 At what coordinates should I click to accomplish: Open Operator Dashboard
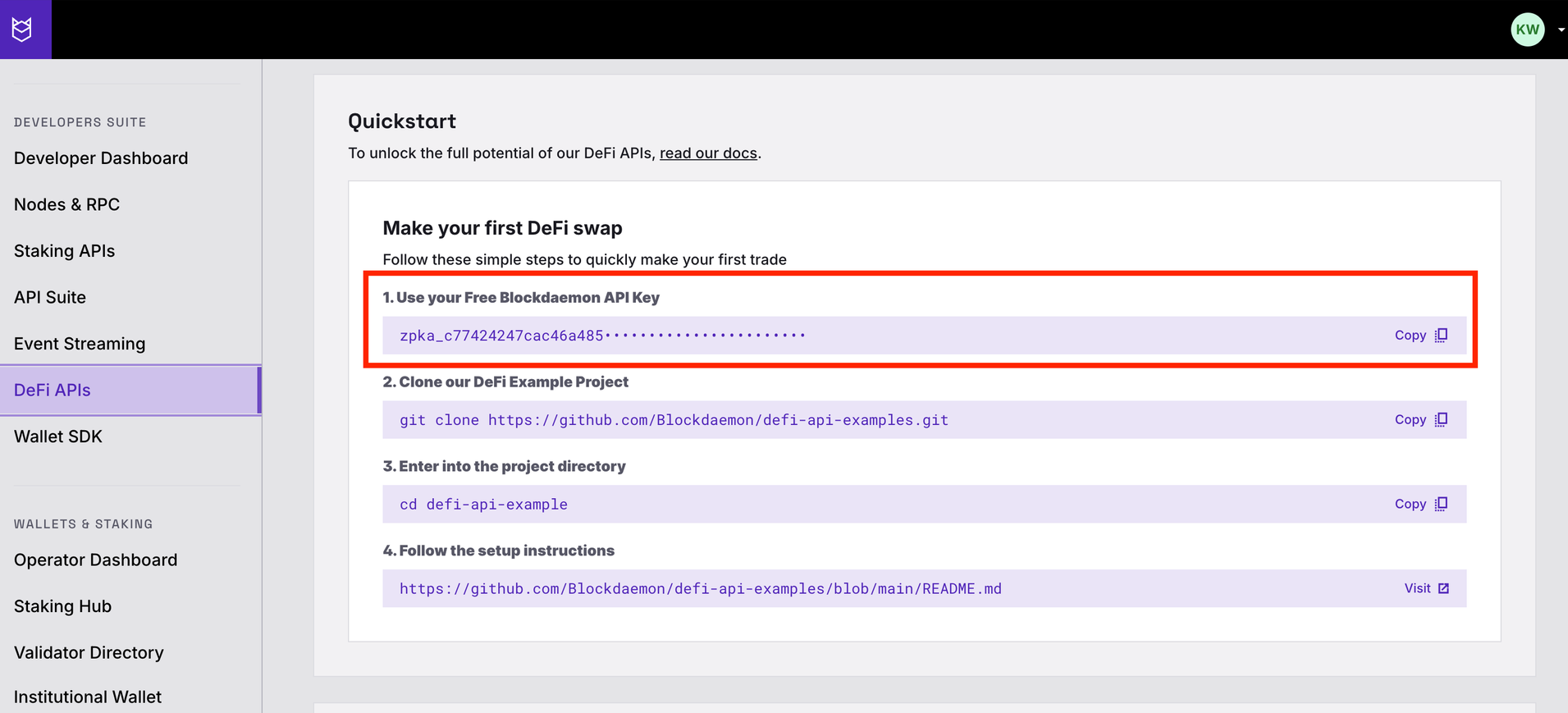(x=95, y=560)
